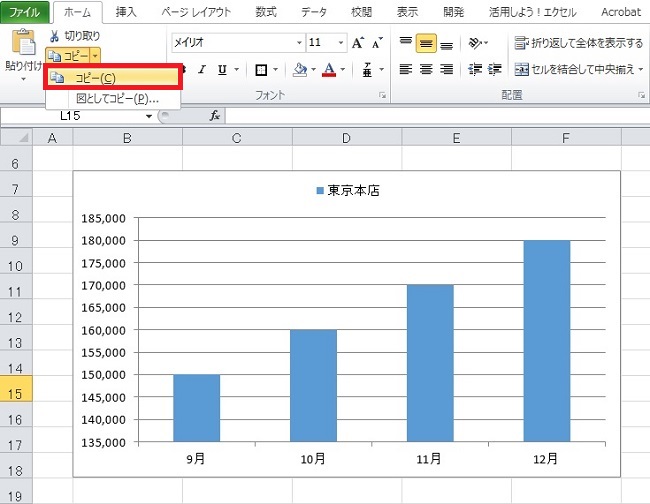
Task: Expand the font size dropdown
Action: pos(341,44)
